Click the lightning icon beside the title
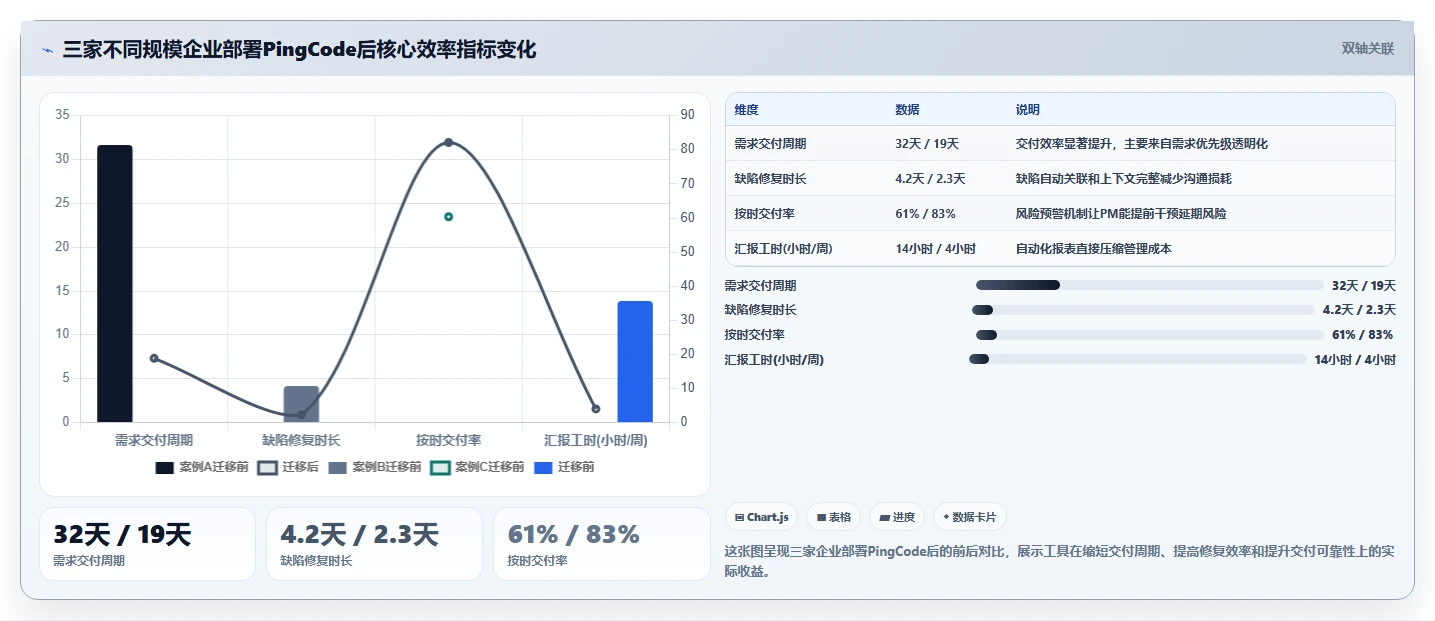This screenshot has width=1435, height=621. (x=47, y=50)
